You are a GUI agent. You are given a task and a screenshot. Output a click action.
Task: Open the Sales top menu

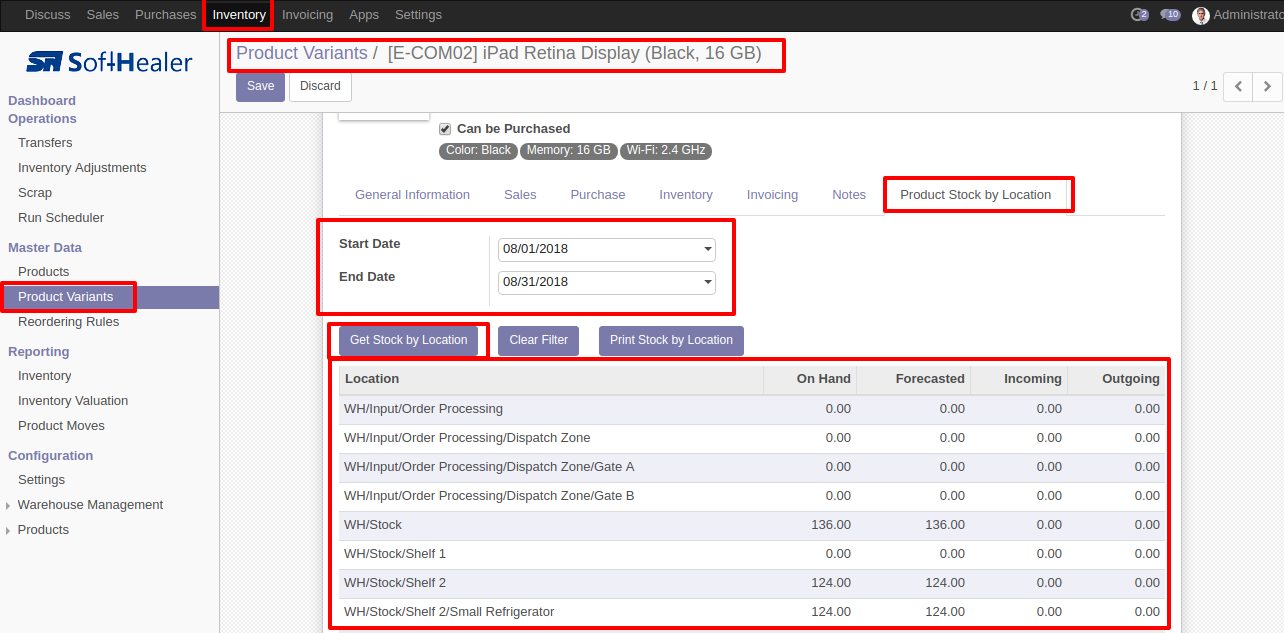[x=103, y=15]
